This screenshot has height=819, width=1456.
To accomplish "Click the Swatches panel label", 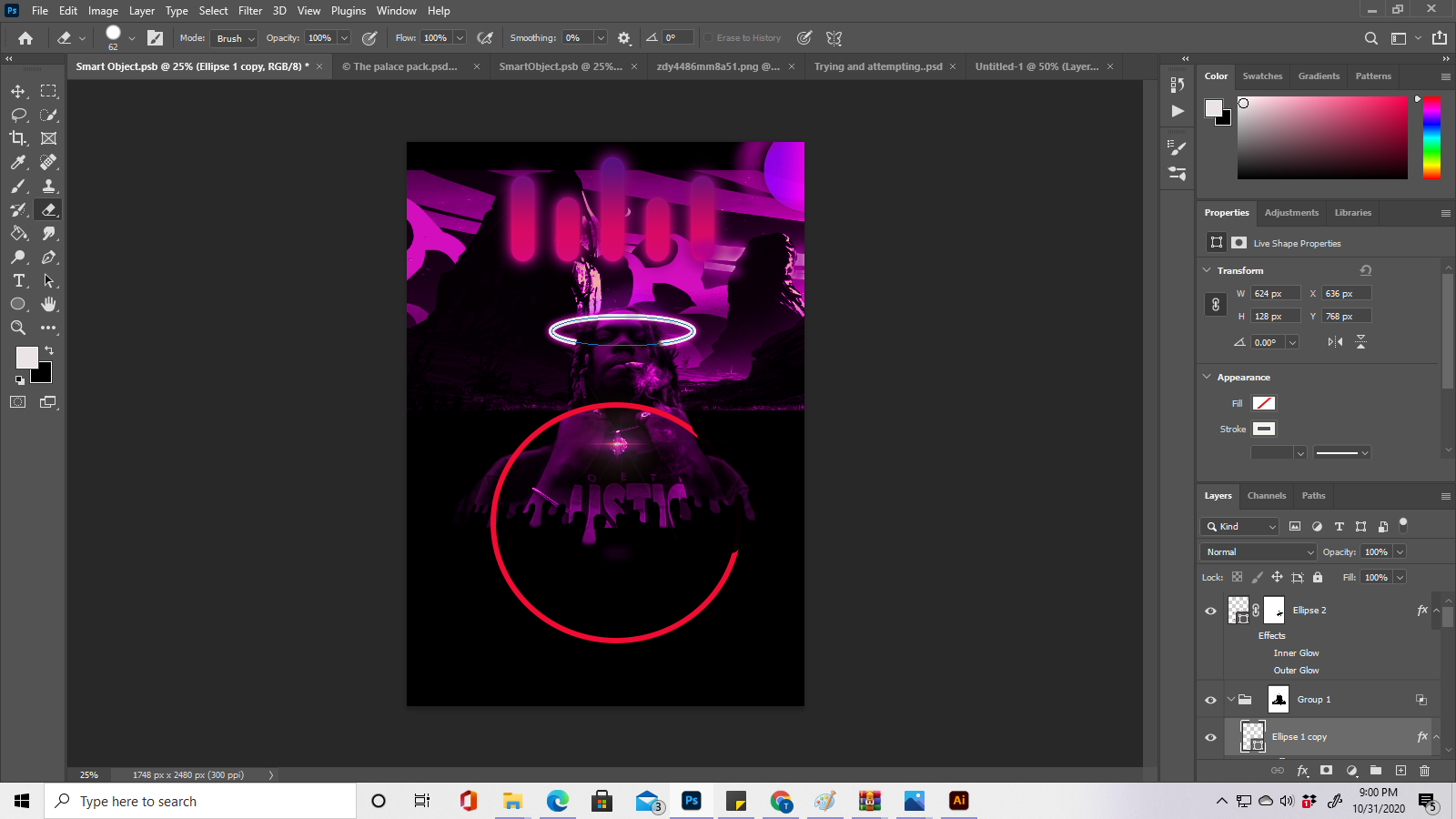I will click(x=1262, y=76).
